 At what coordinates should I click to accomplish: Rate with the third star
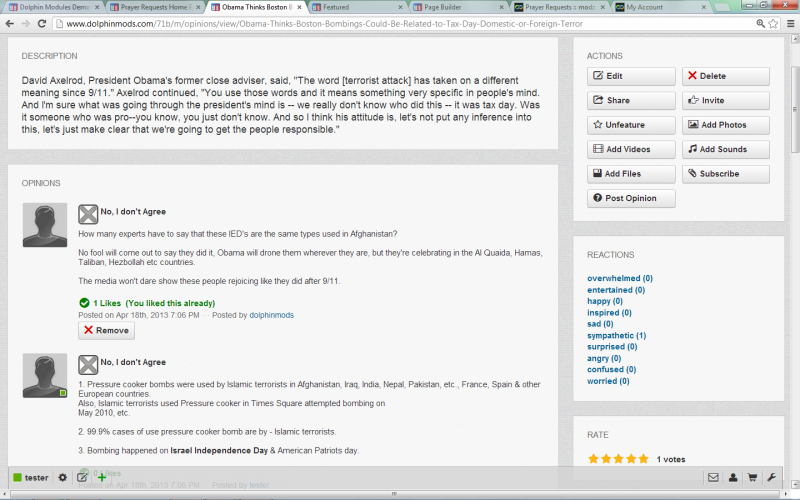618,459
